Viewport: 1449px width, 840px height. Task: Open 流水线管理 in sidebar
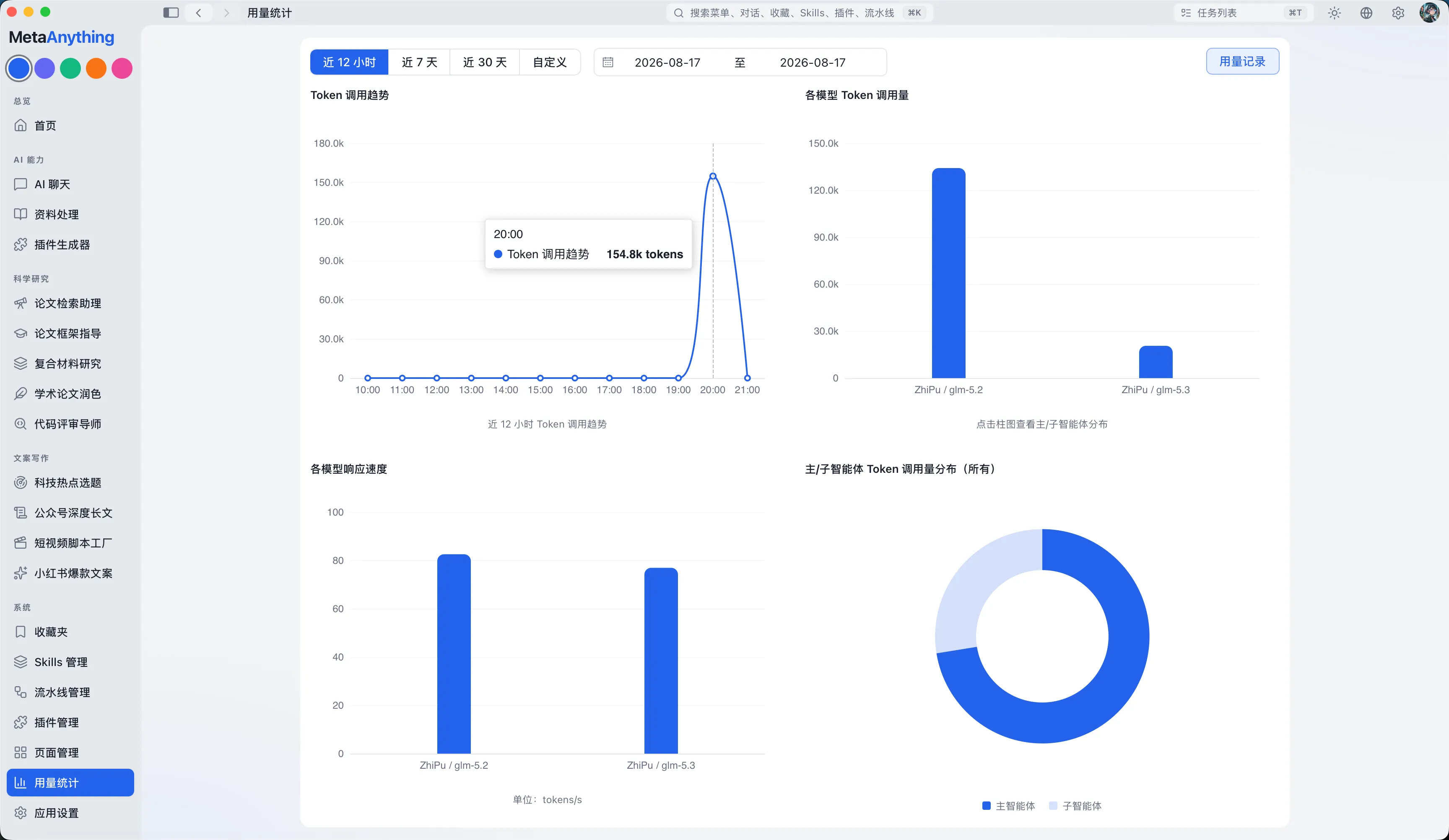[x=70, y=692]
